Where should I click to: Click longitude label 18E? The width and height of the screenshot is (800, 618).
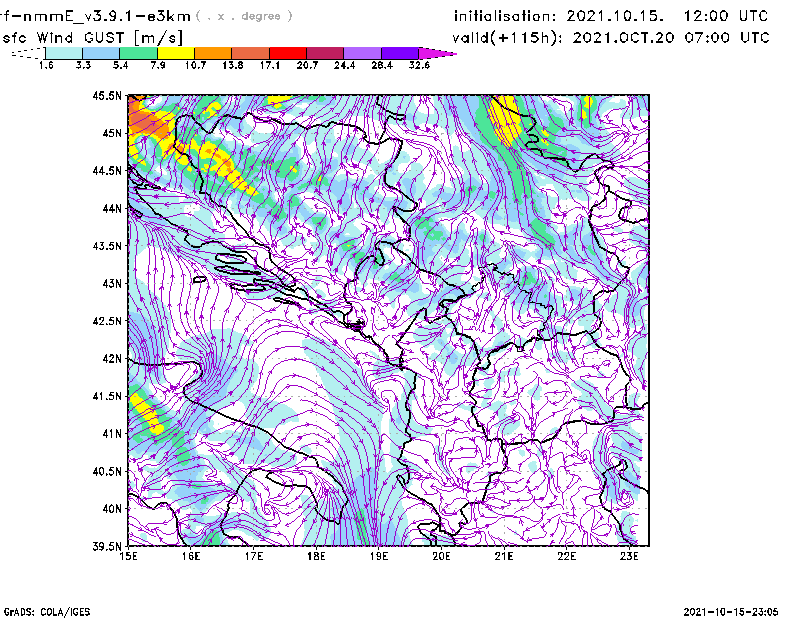click(x=316, y=556)
